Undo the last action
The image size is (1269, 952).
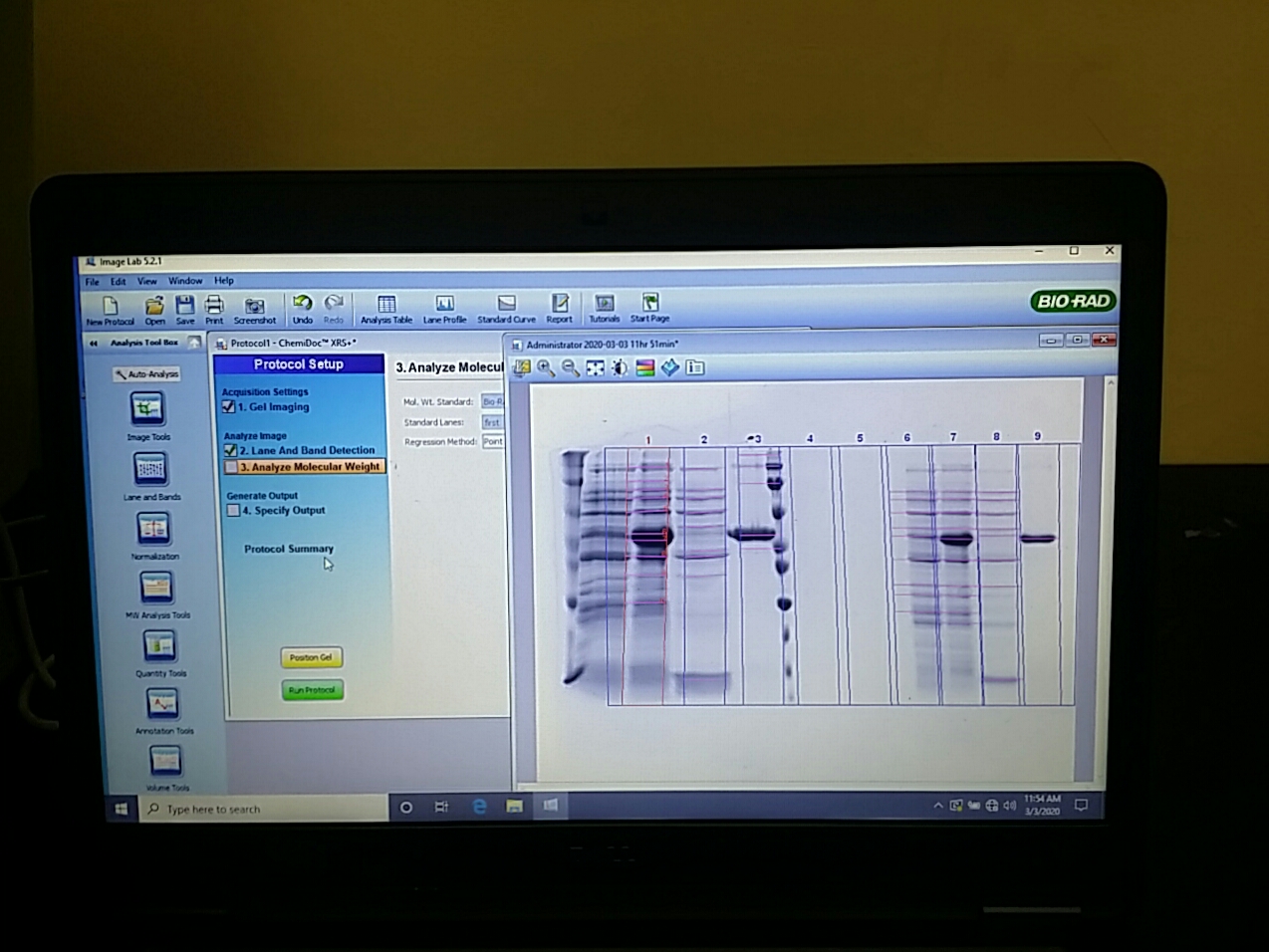(302, 303)
